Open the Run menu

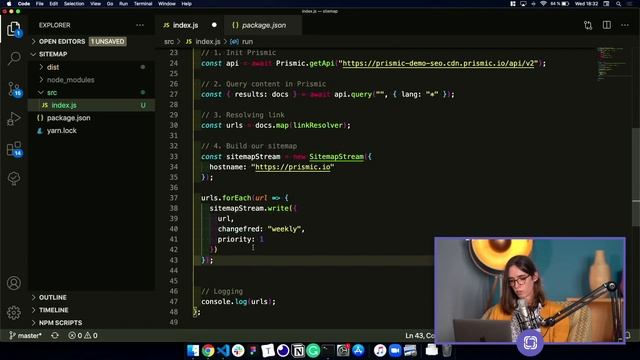coord(123,4)
